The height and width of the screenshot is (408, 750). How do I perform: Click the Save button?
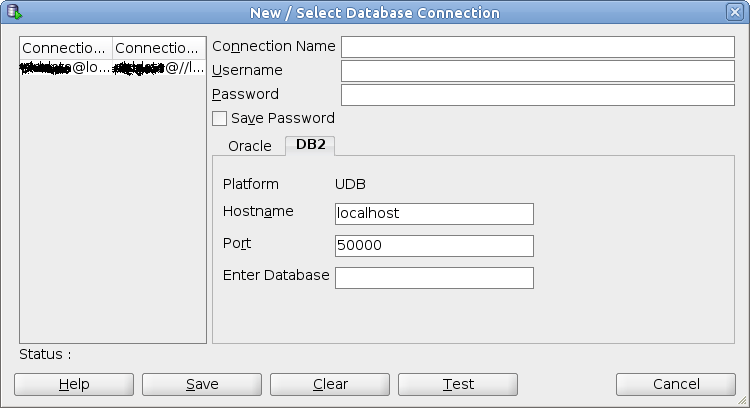(202, 385)
